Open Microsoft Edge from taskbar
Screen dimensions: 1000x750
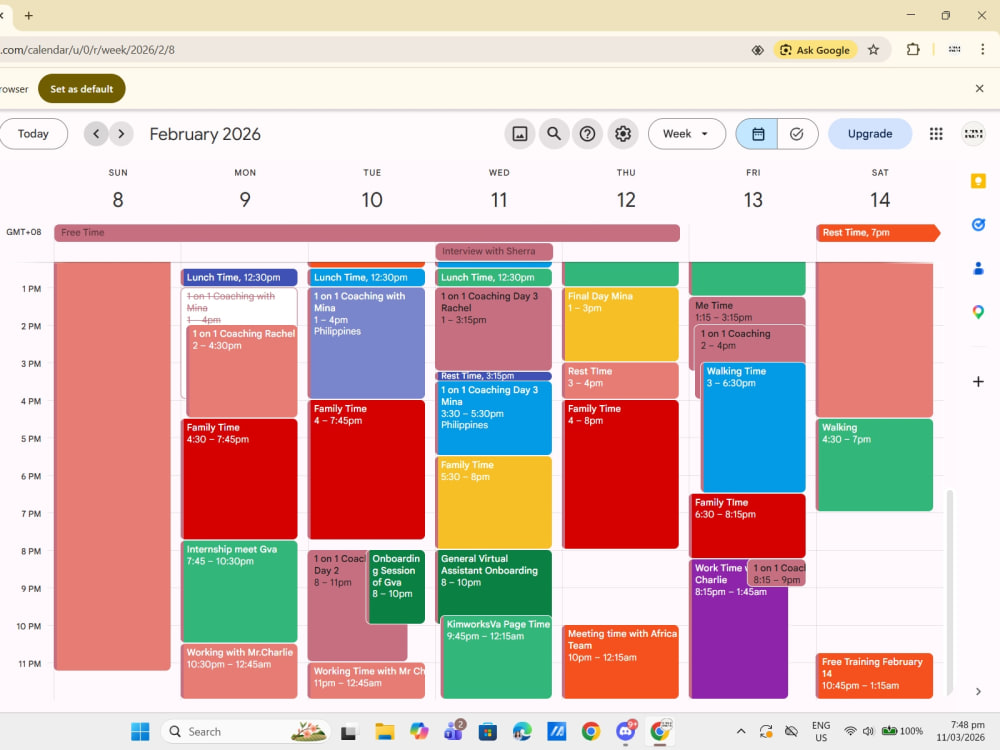[x=522, y=732]
